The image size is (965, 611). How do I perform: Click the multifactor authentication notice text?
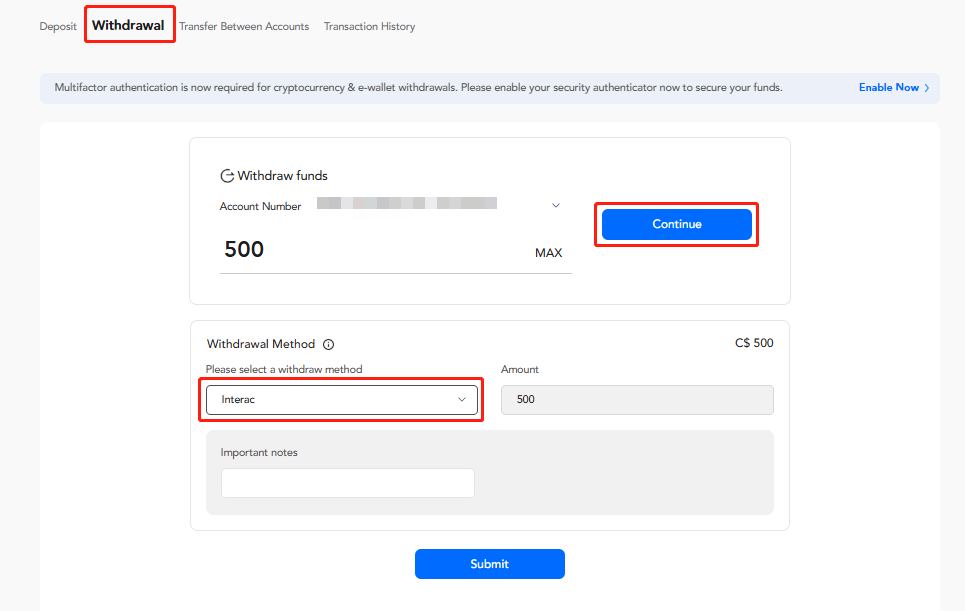411,88
